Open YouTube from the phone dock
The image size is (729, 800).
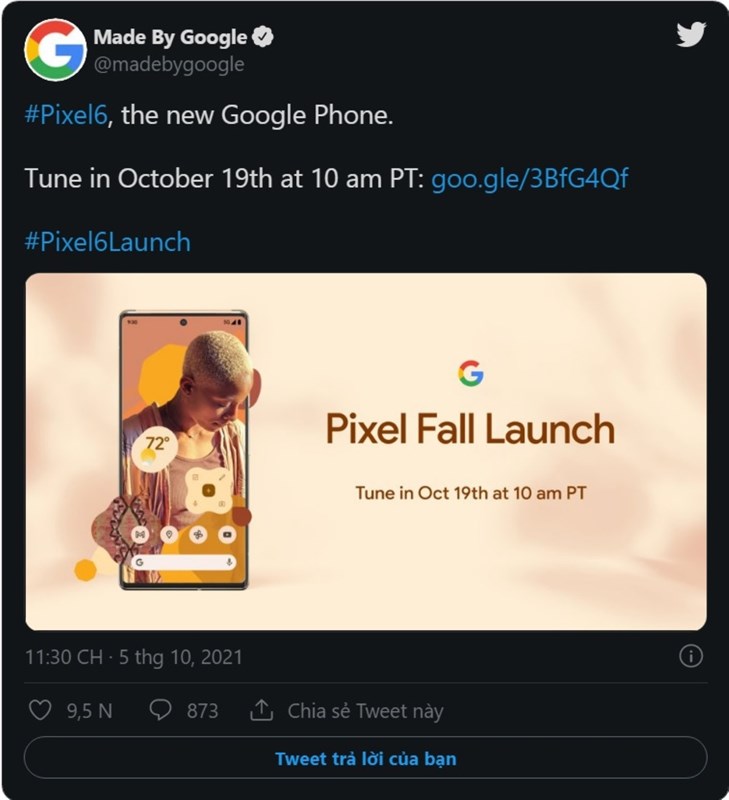(x=227, y=534)
